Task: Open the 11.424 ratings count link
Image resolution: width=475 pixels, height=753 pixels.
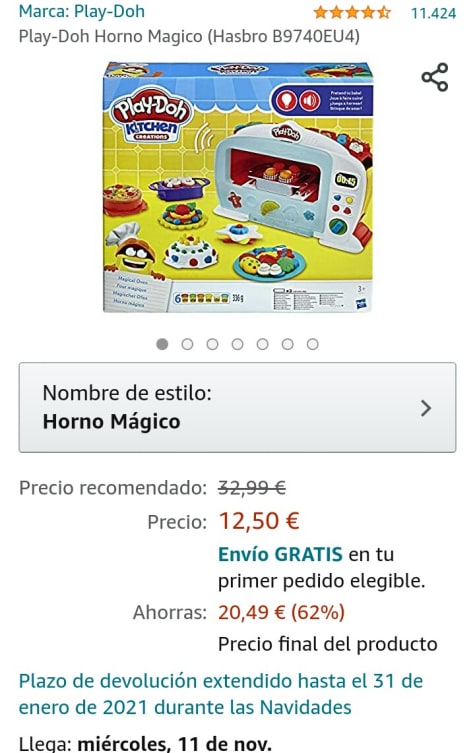Action: 433,13
